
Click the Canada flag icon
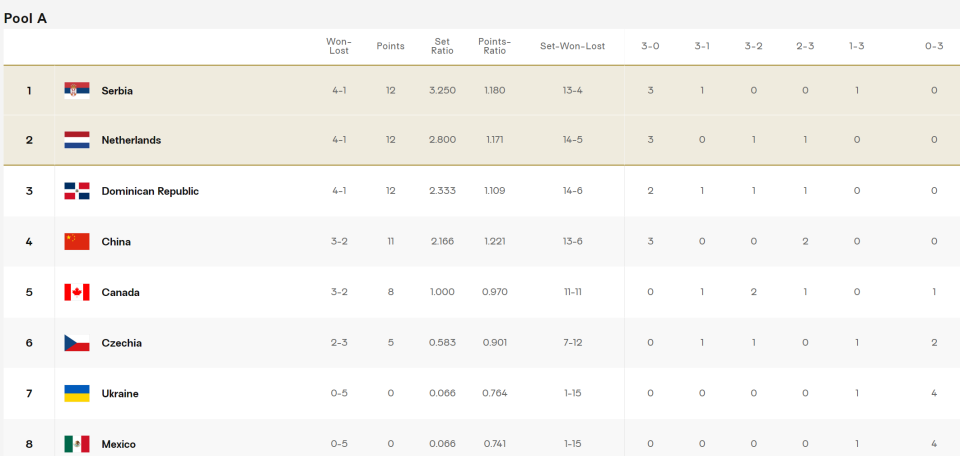pyautogui.click(x=77, y=293)
